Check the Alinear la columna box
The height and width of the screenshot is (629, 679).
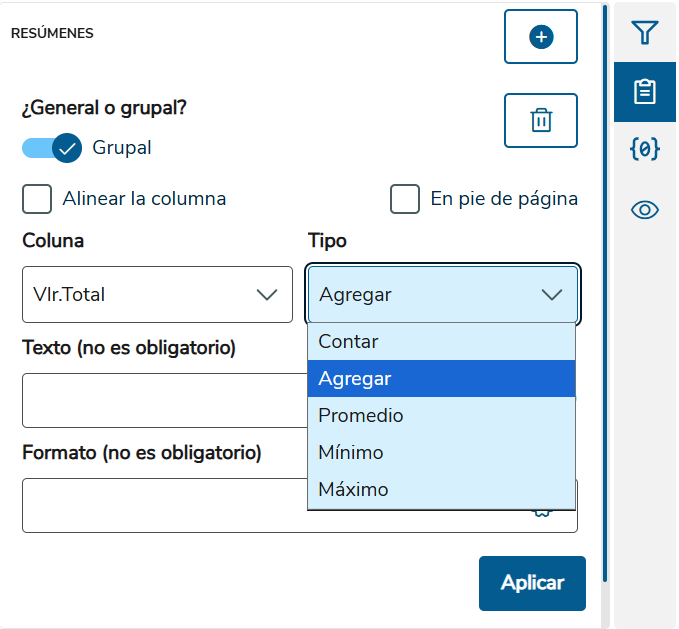[37, 199]
